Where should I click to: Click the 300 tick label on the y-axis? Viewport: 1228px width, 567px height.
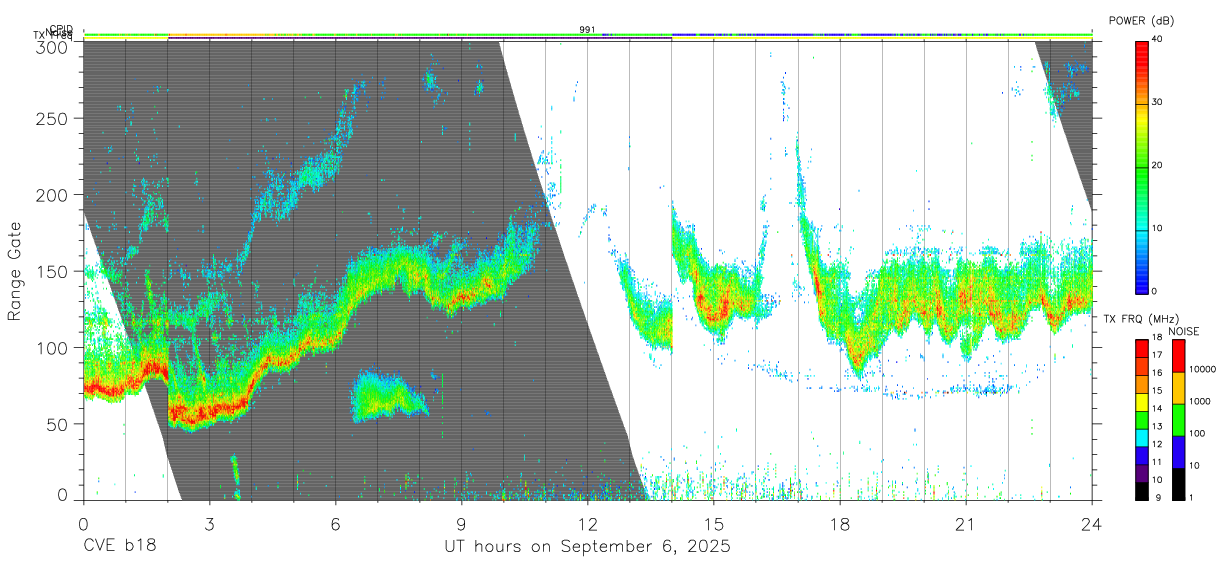(52, 47)
